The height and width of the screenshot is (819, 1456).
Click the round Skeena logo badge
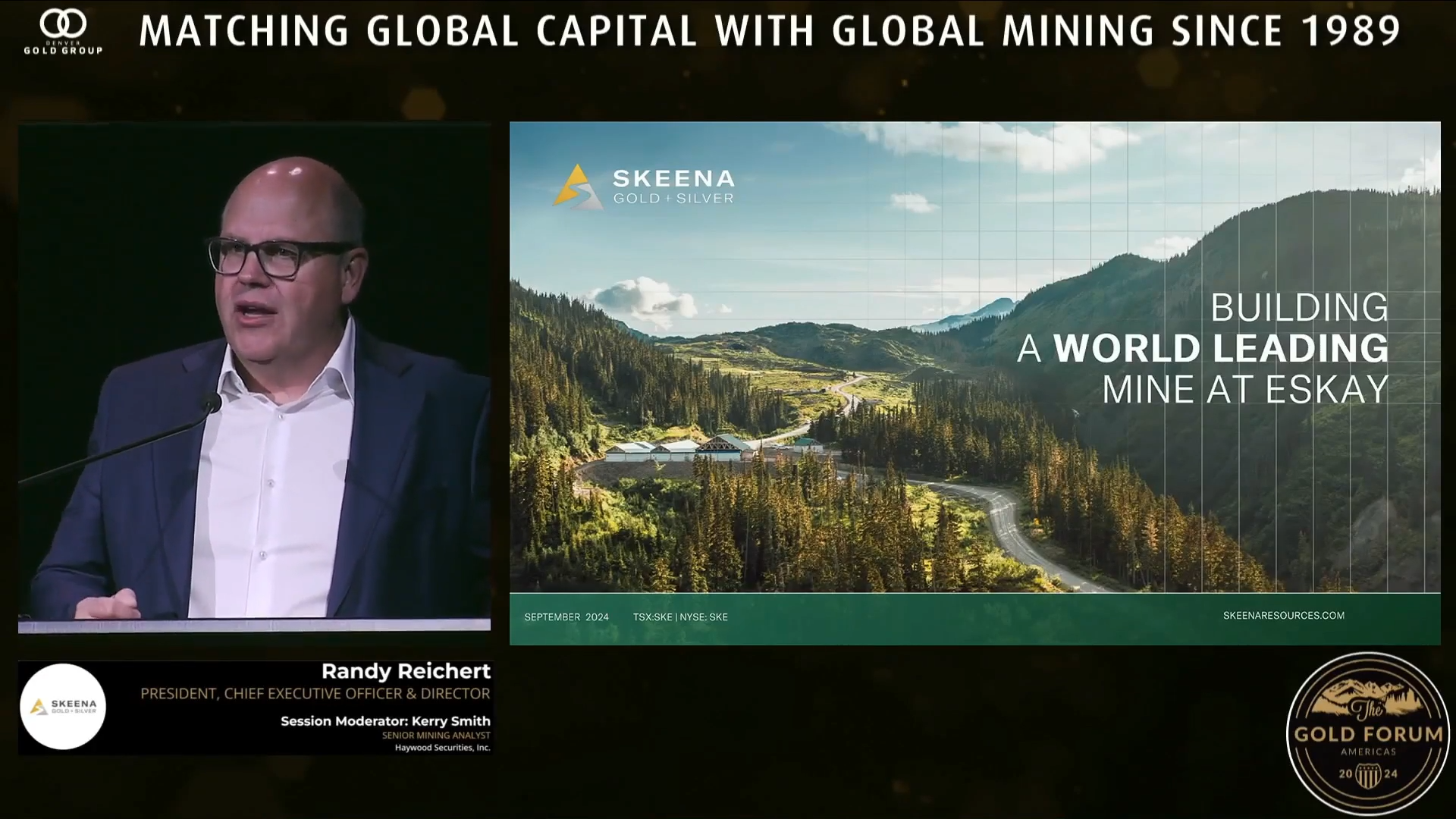(x=63, y=707)
